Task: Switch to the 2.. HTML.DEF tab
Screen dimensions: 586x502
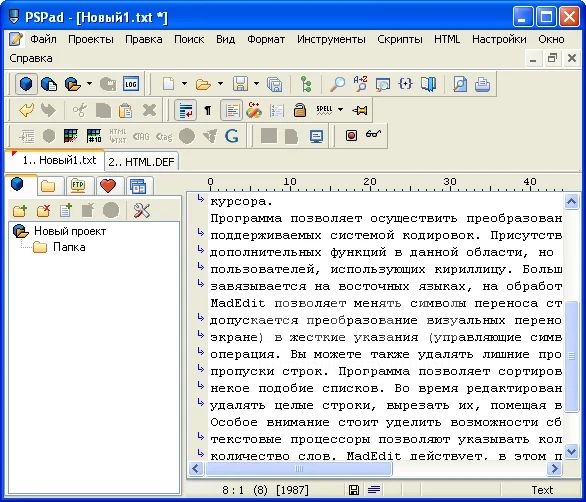Action: pos(141,162)
